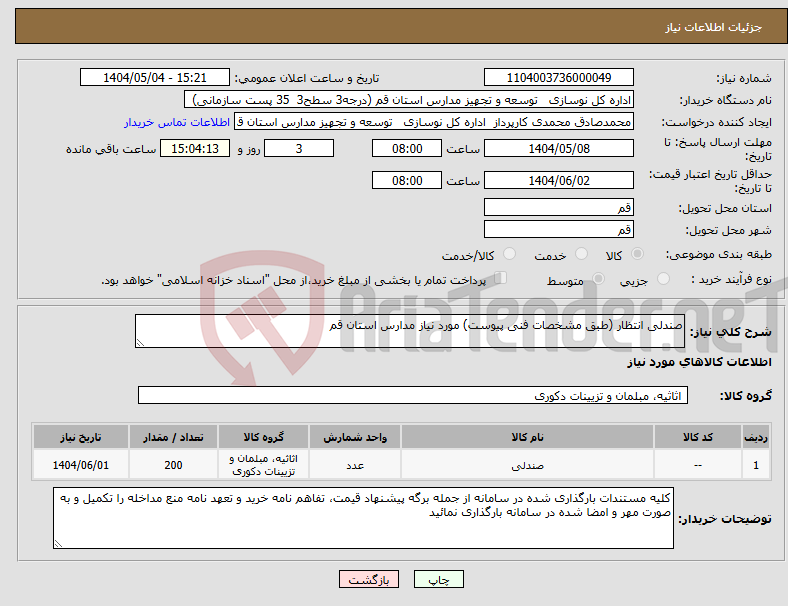
Task: Click the جزئیات اطلاعات نیاز page title
Action: [714, 27]
